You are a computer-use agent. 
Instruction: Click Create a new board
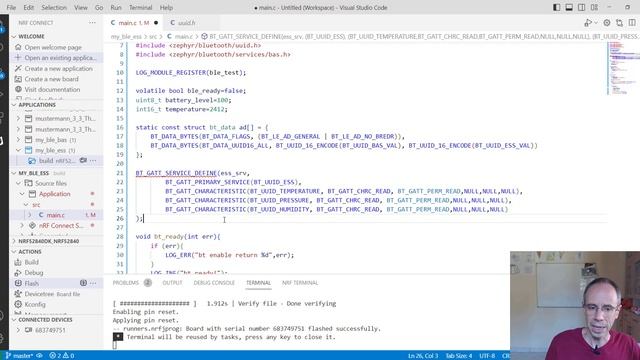[51, 79]
